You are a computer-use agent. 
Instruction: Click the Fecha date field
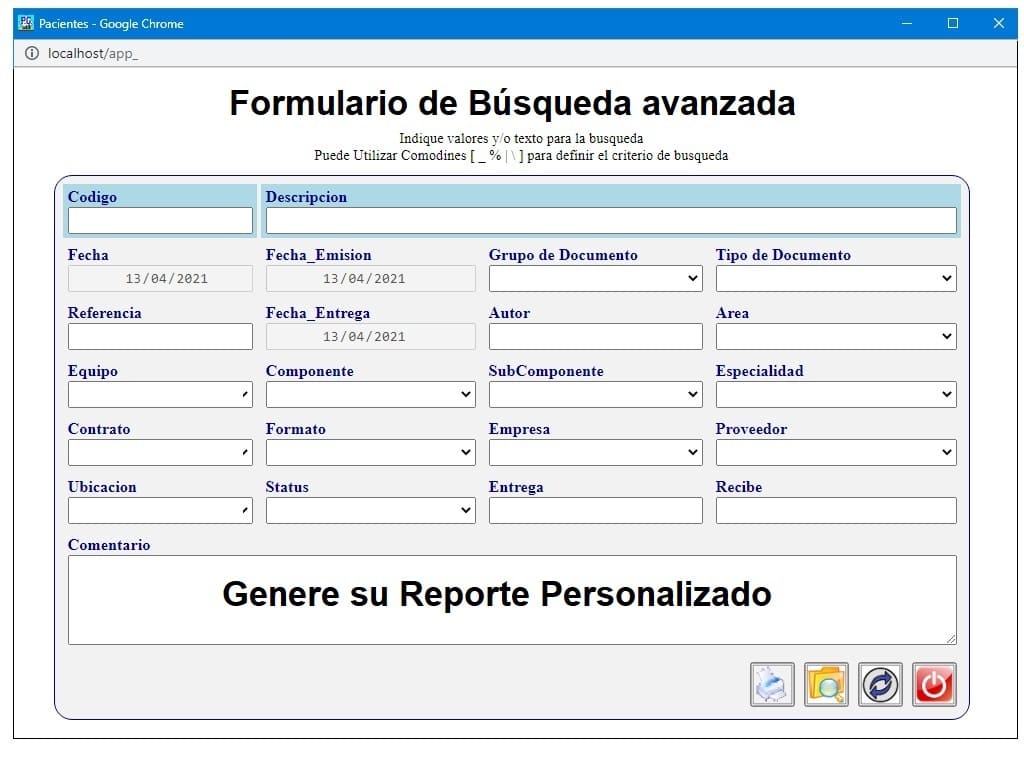[160, 279]
